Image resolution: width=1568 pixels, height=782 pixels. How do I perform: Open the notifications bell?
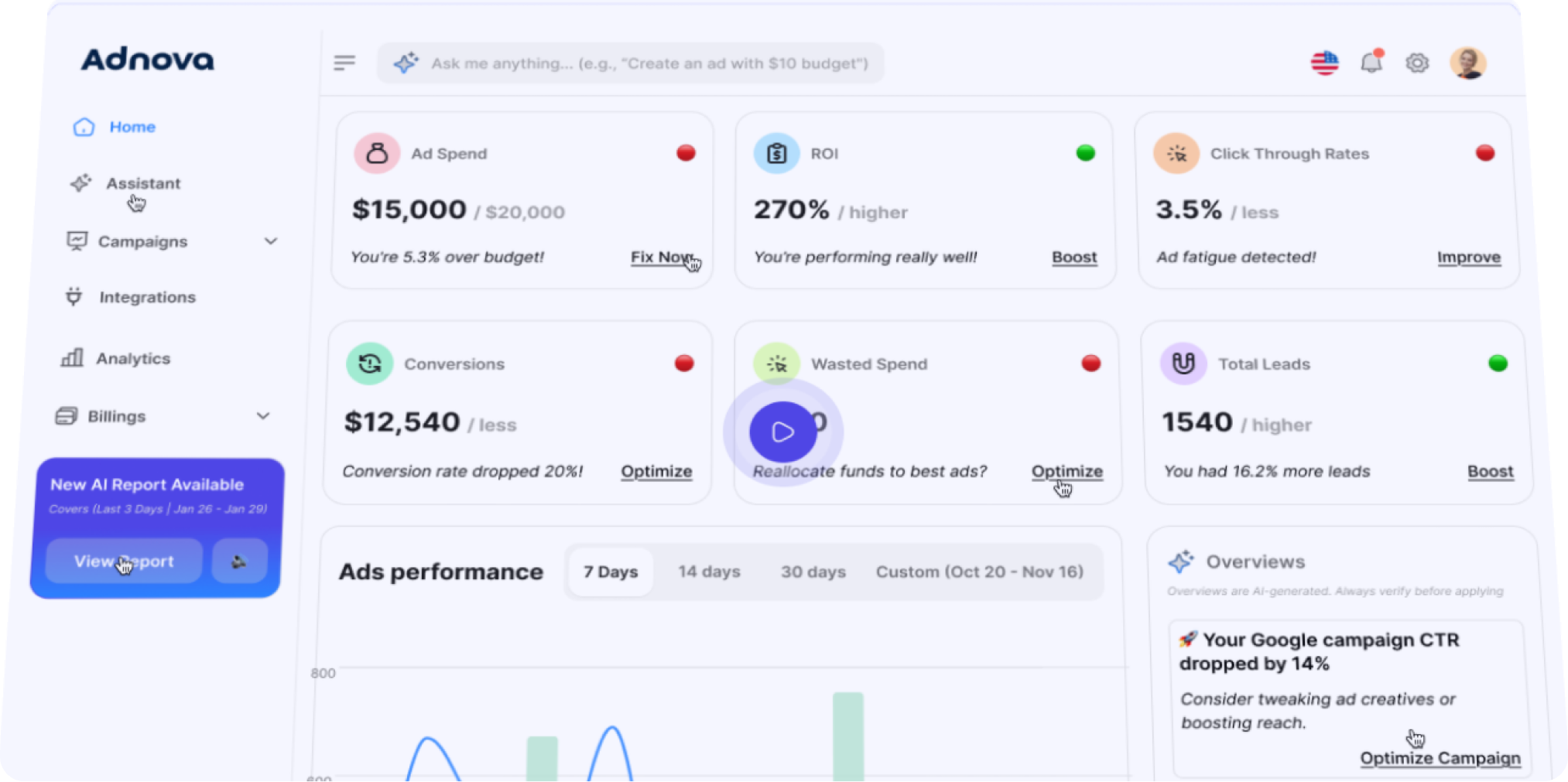[x=1371, y=62]
